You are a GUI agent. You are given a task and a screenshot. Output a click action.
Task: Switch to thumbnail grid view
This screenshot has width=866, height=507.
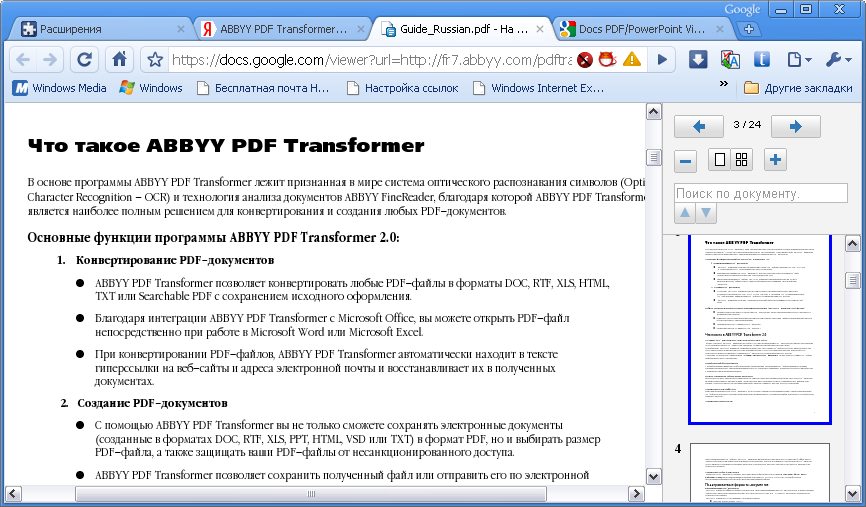coord(742,160)
